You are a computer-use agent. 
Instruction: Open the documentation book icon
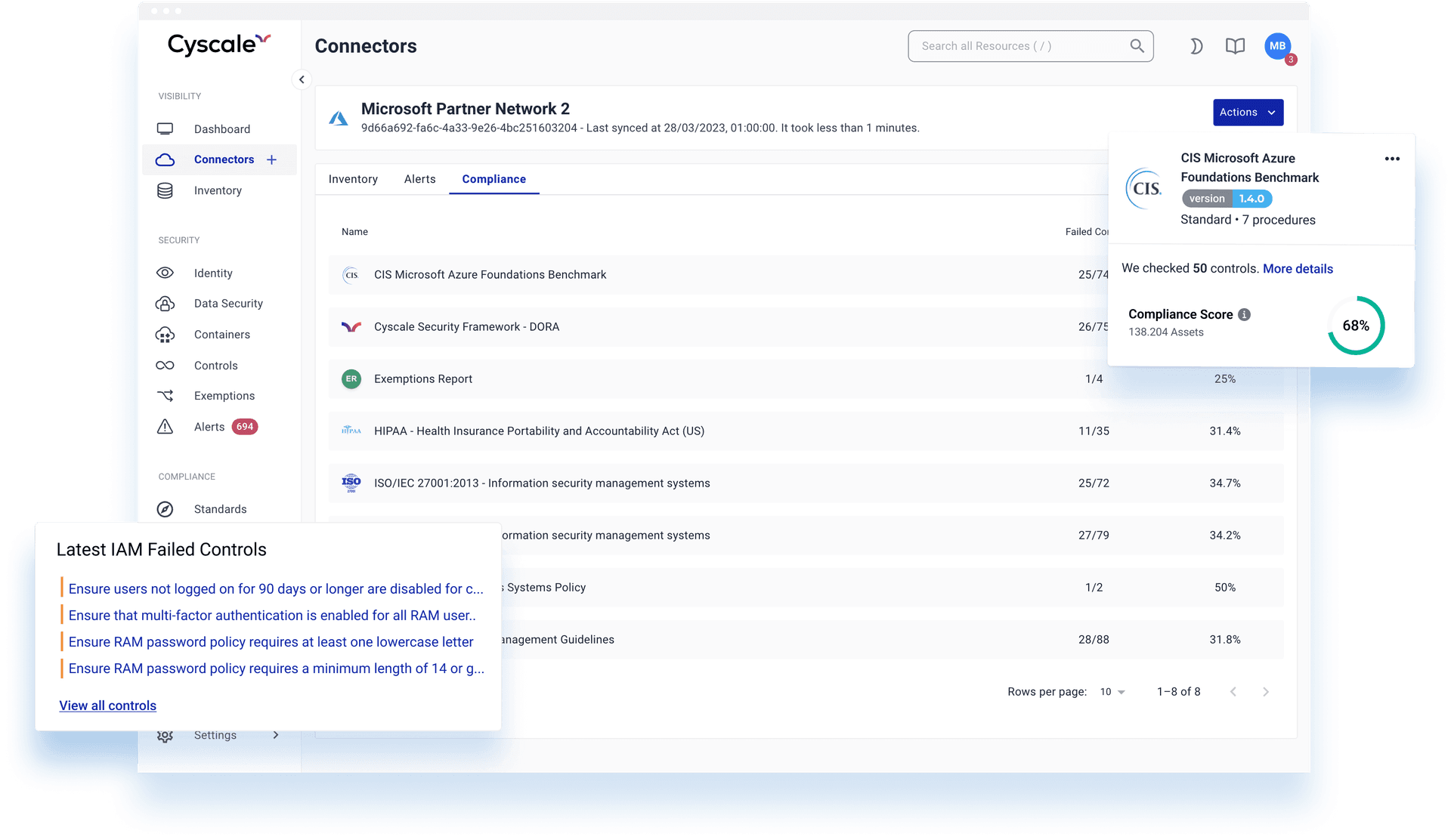point(1235,46)
